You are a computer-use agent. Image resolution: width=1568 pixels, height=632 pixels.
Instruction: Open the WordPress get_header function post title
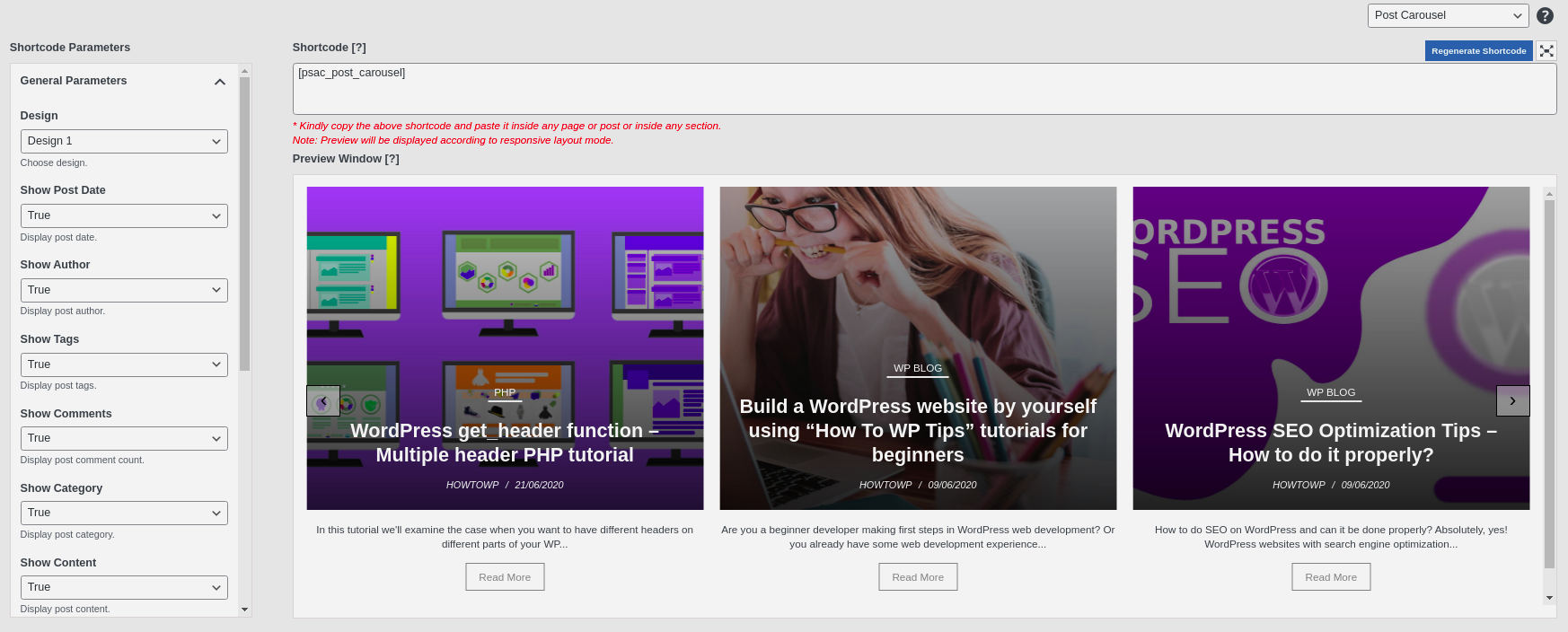(x=505, y=443)
